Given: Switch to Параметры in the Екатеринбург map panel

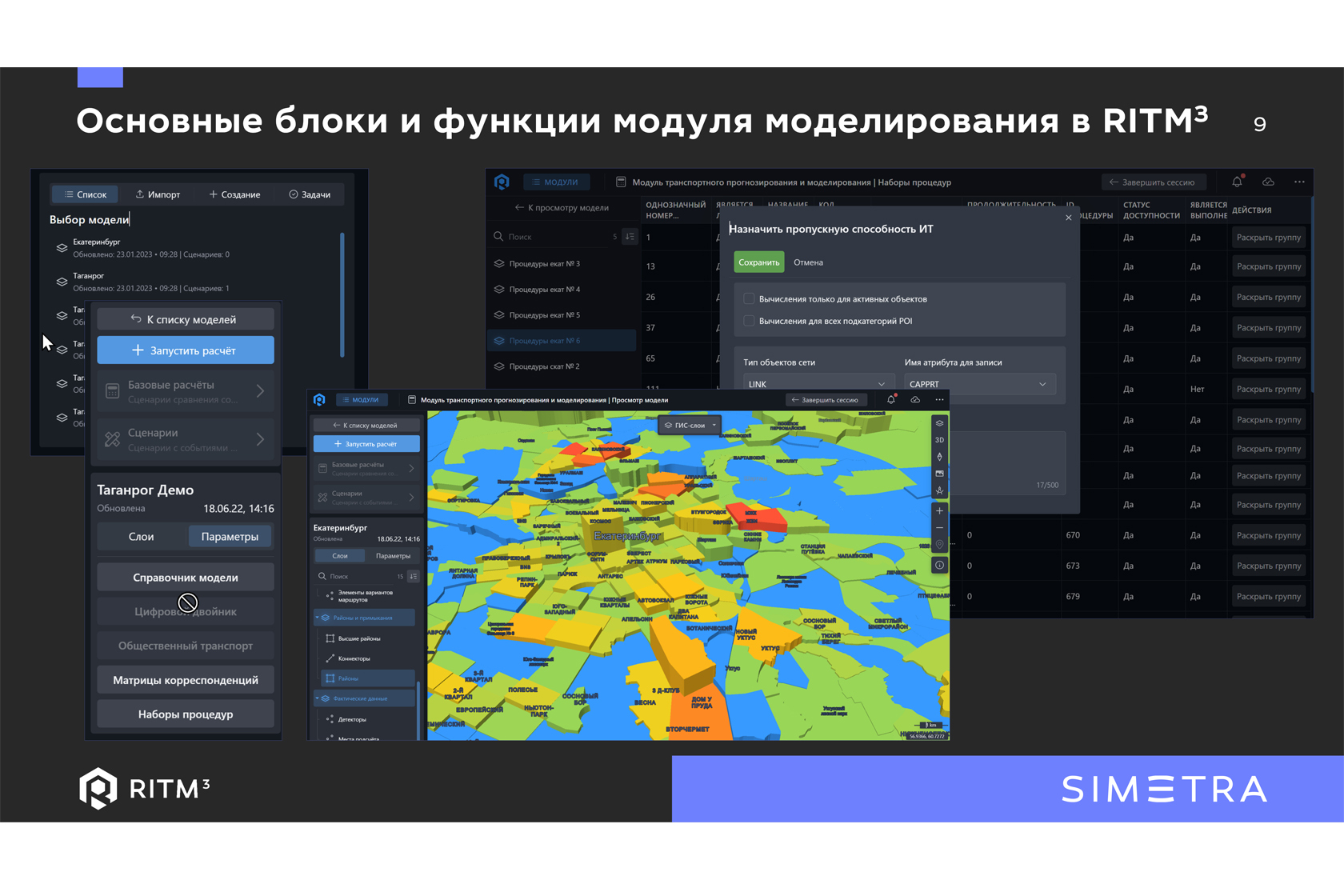Looking at the screenshot, I should [x=393, y=555].
